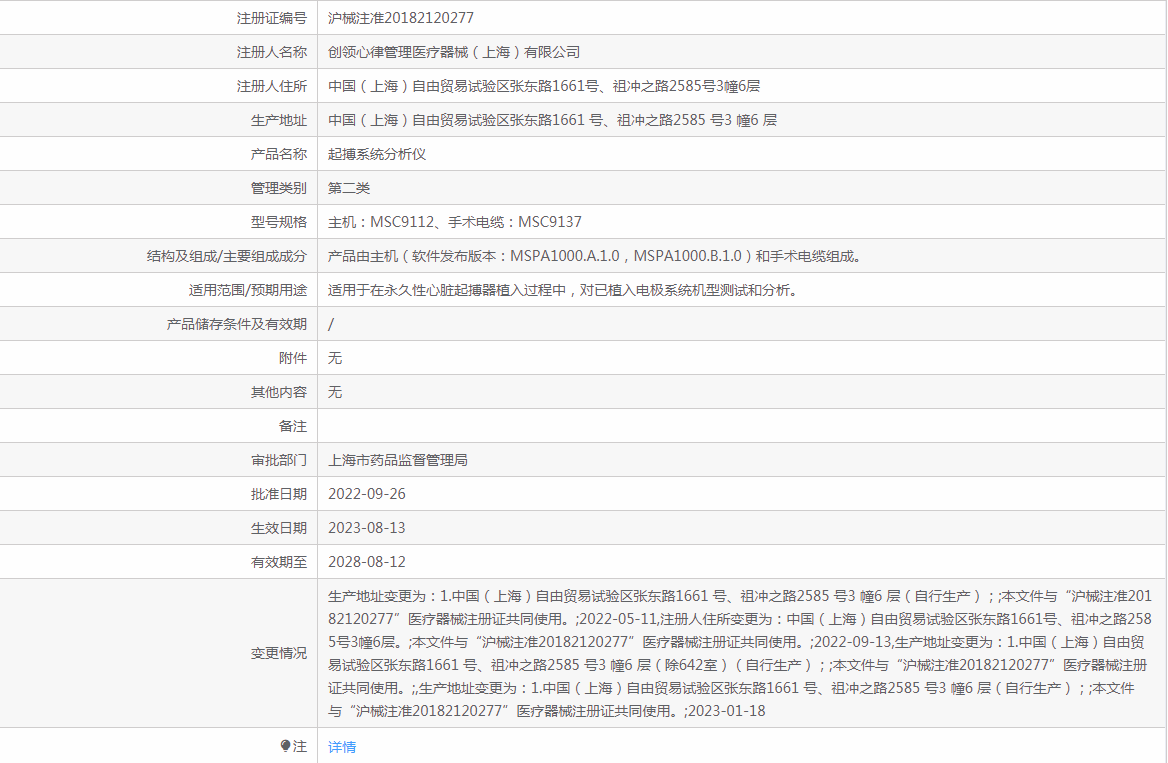Click expiry date 2028-08-12
Screen dimensions: 1168x763
(x=366, y=562)
